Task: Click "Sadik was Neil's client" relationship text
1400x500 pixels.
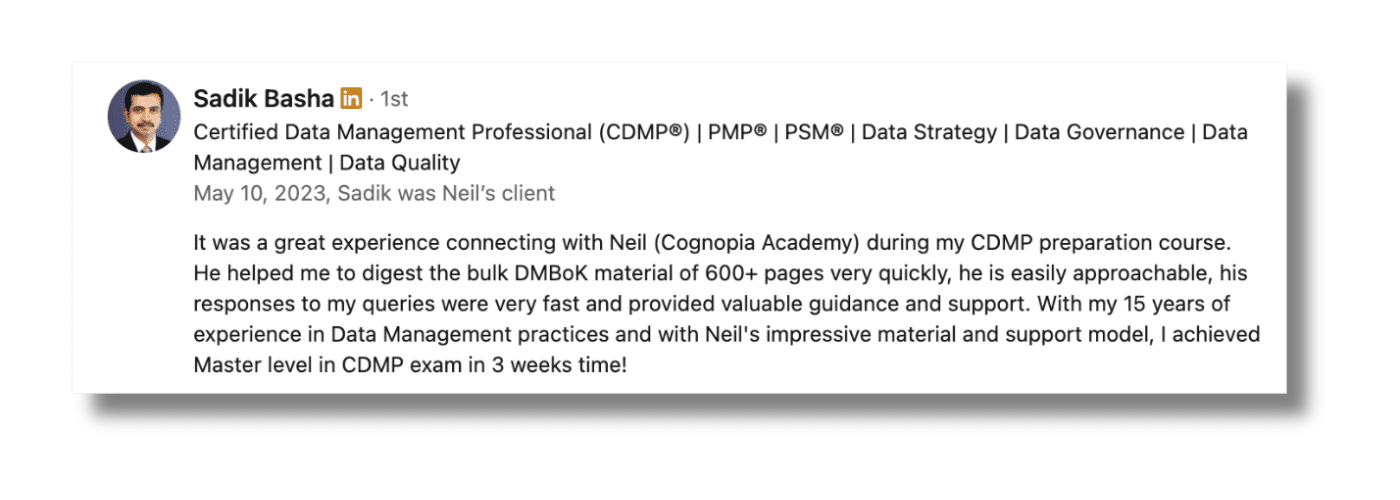Action: tap(446, 193)
